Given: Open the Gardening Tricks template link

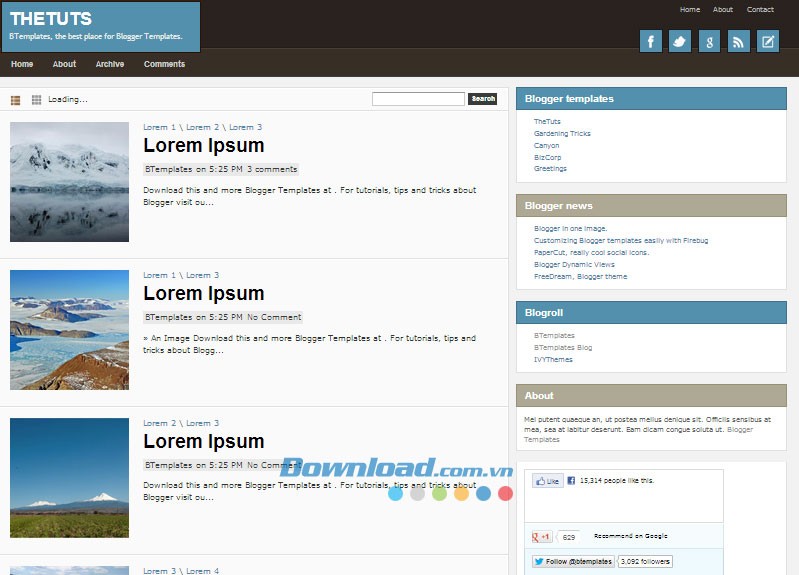Looking at the screenshot, I should [562, 134].
